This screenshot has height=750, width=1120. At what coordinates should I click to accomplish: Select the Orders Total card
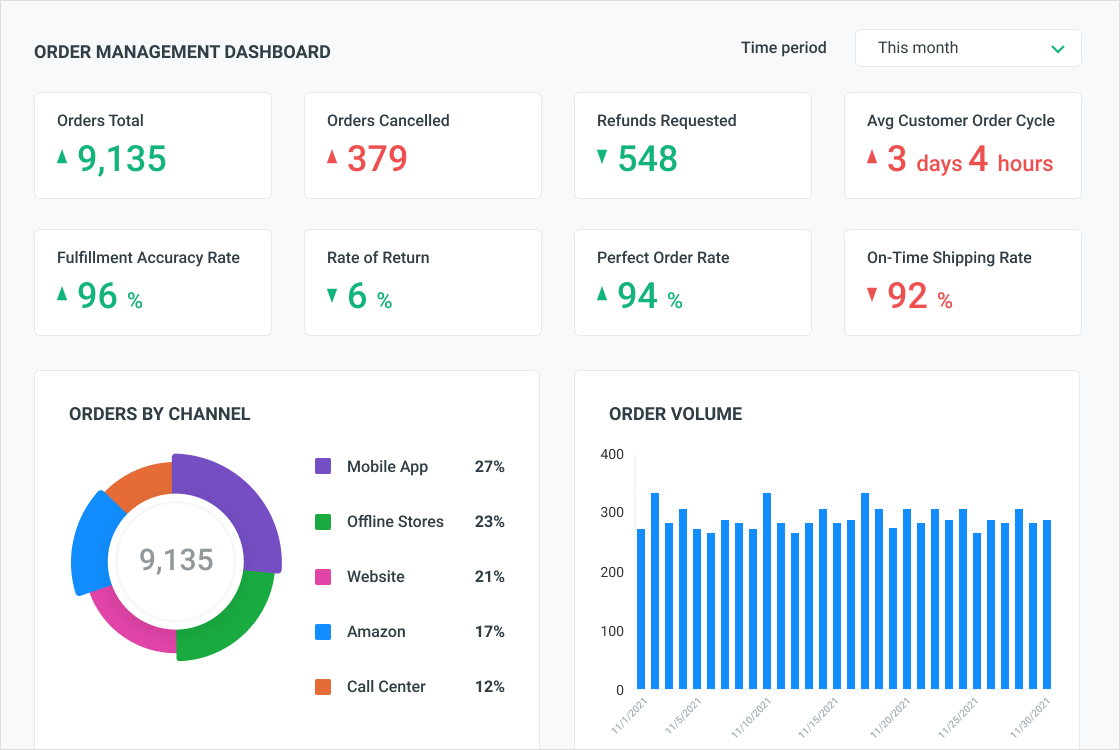point(153,145)
